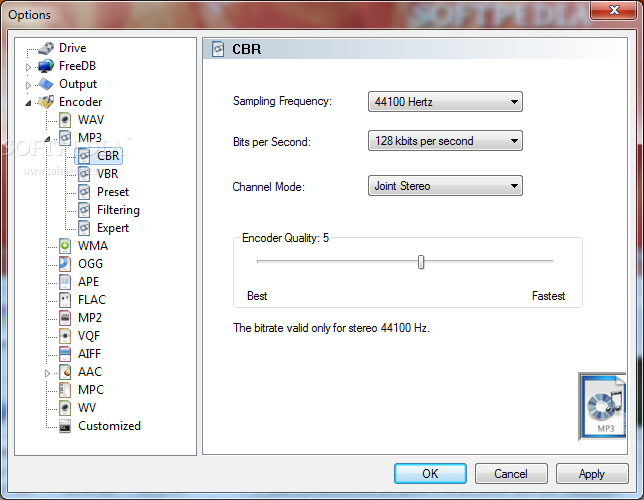The width and height of the screenshot is (644, 500).
Task: Click the MP3 format icon in tree
Action: [65, 138]
